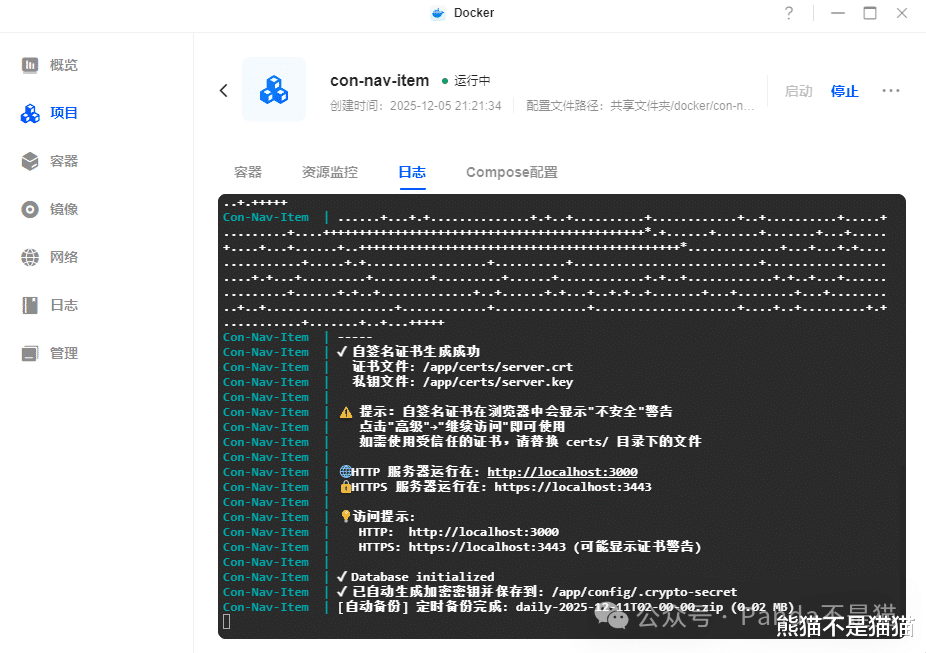Open the help question mark icon
This screenshot has height=653, width=926.
coord(789,13)
